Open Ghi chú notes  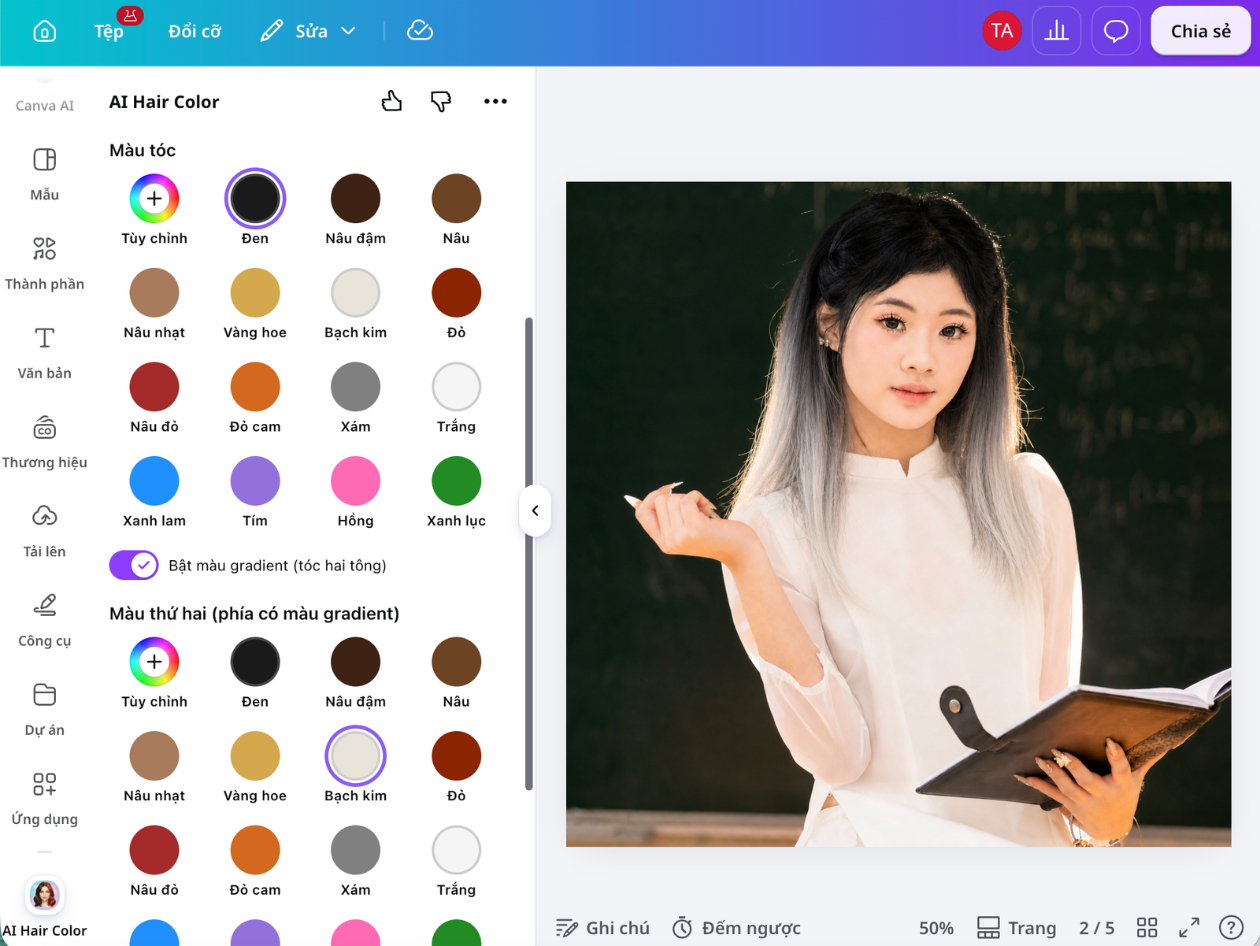pos(603,928)
